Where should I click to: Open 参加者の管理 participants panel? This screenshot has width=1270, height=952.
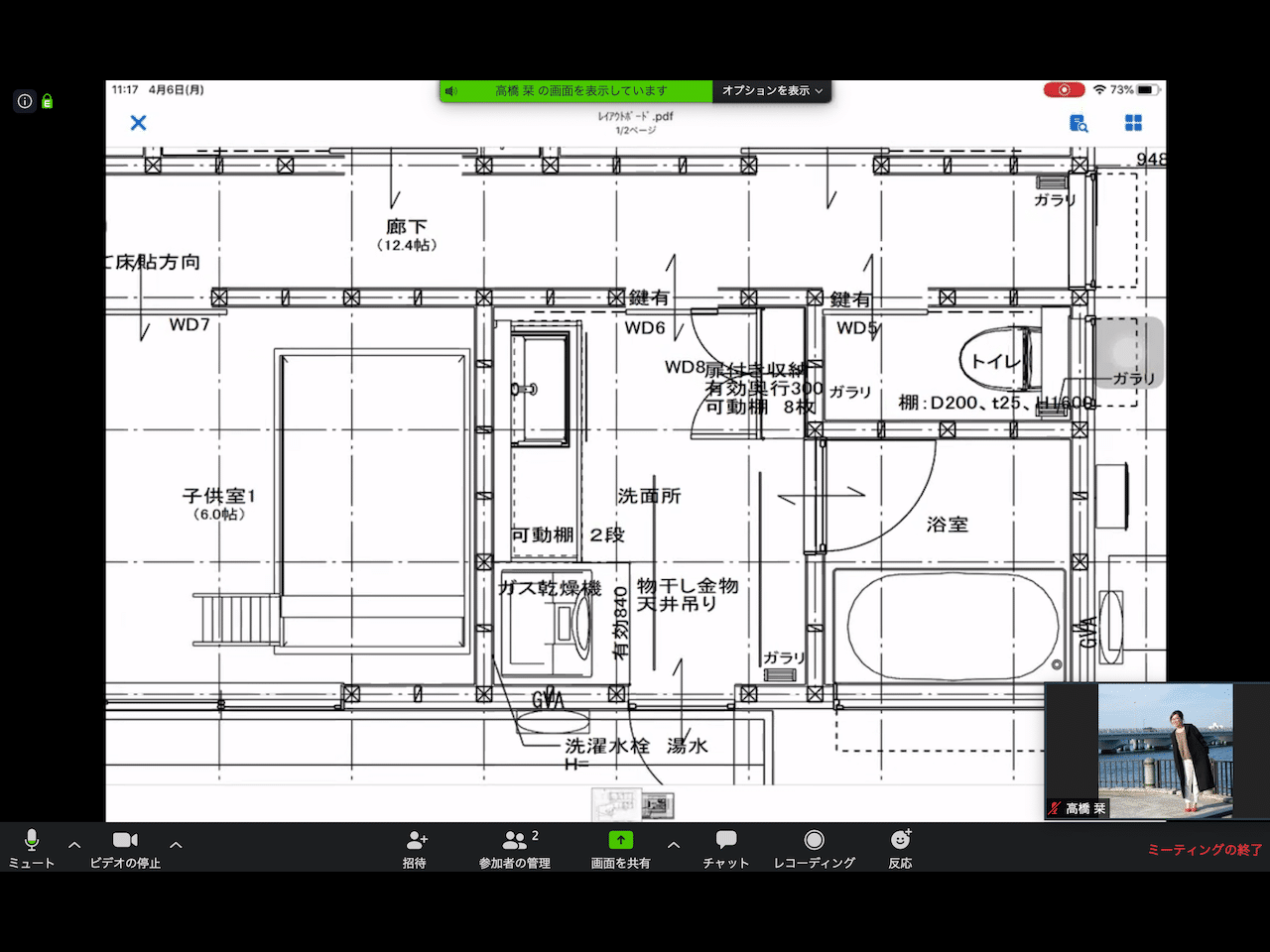[515, 848]
